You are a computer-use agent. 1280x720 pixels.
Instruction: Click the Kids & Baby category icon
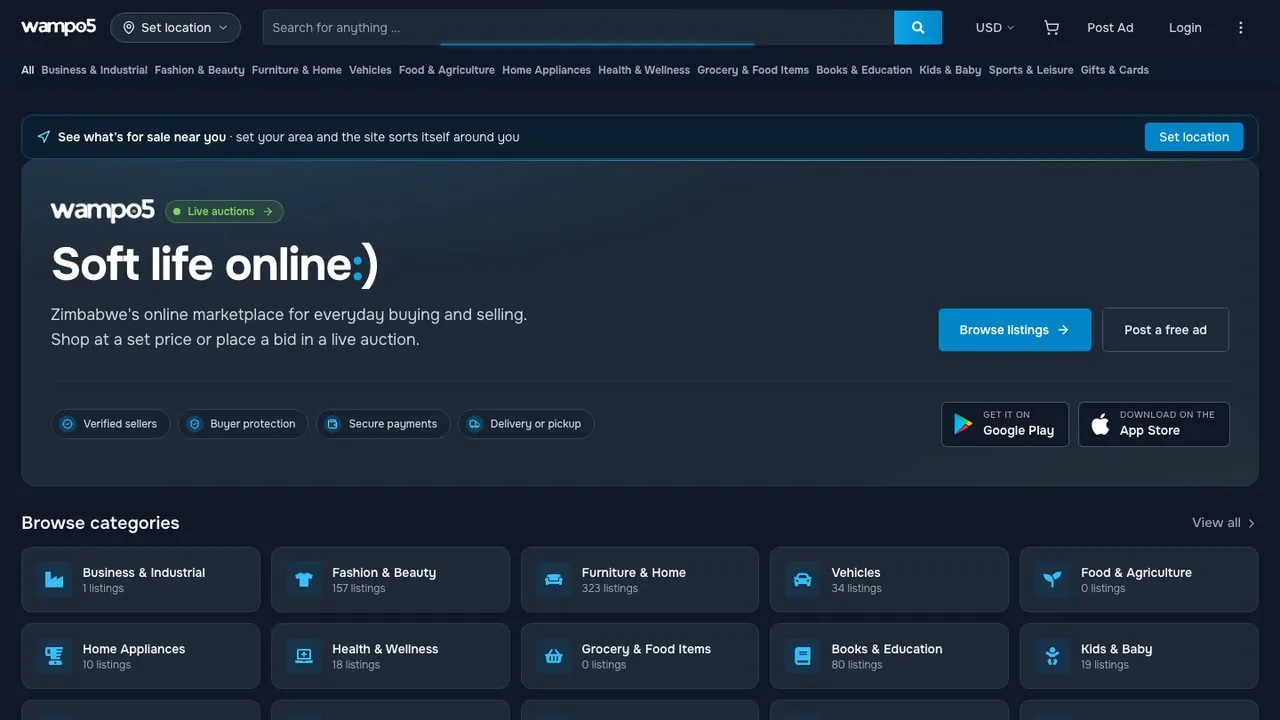click(1052, 656)
